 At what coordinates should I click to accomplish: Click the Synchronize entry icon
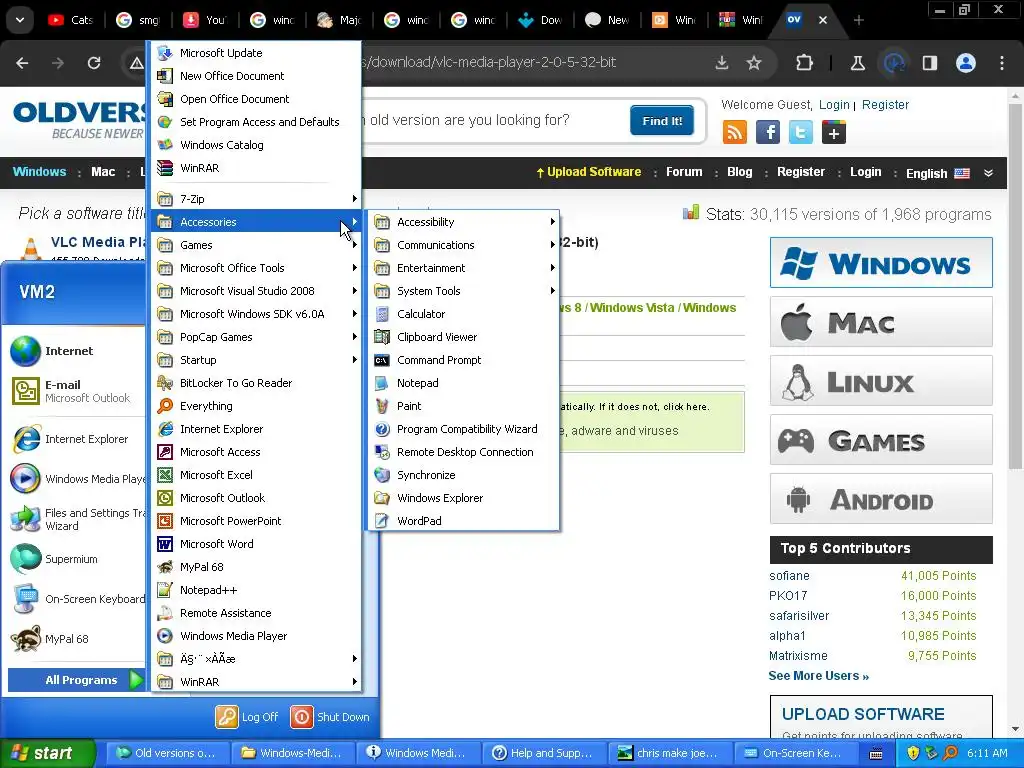(x=382, y=475)
